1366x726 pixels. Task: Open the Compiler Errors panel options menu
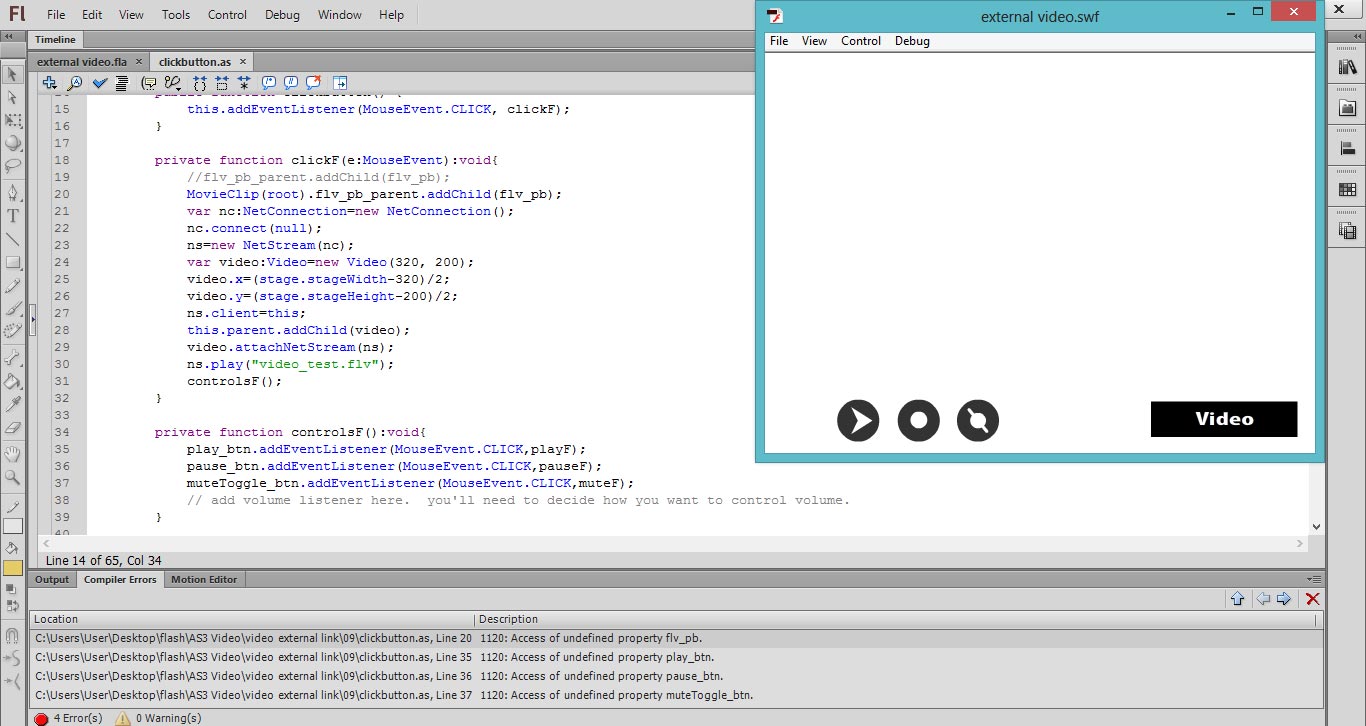pyautogui.click(x=1313, y=579)
